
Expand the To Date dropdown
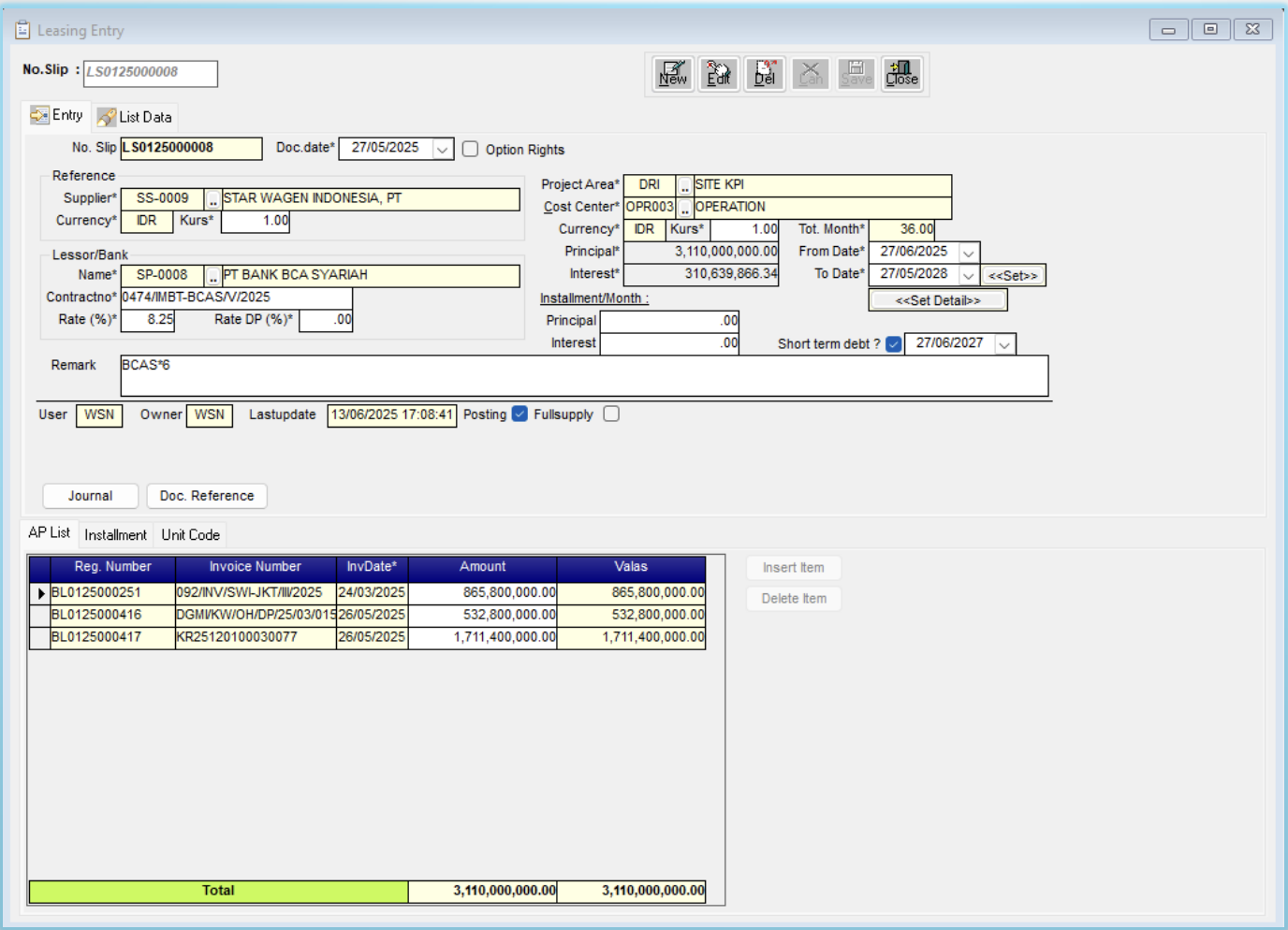pos(969,275)
